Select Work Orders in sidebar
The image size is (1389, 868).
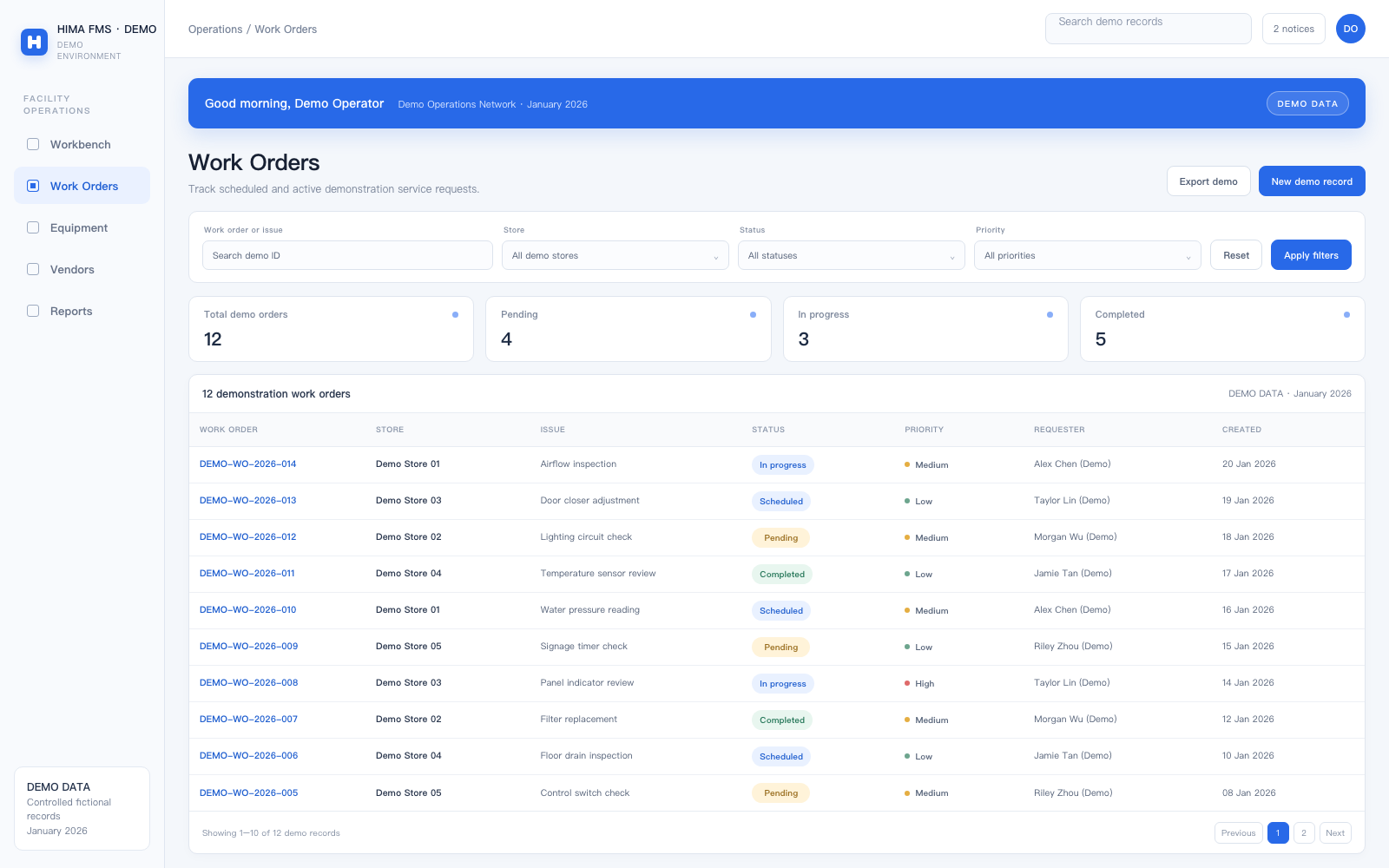[82, 186]
